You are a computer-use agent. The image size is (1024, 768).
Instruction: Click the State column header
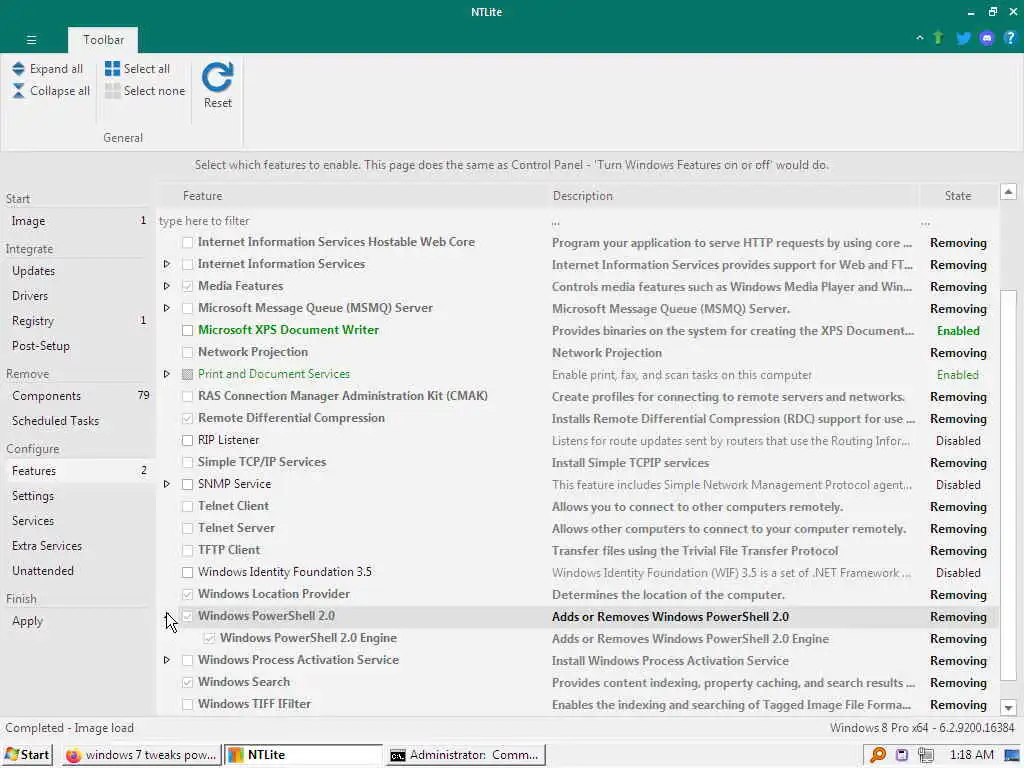957,196
